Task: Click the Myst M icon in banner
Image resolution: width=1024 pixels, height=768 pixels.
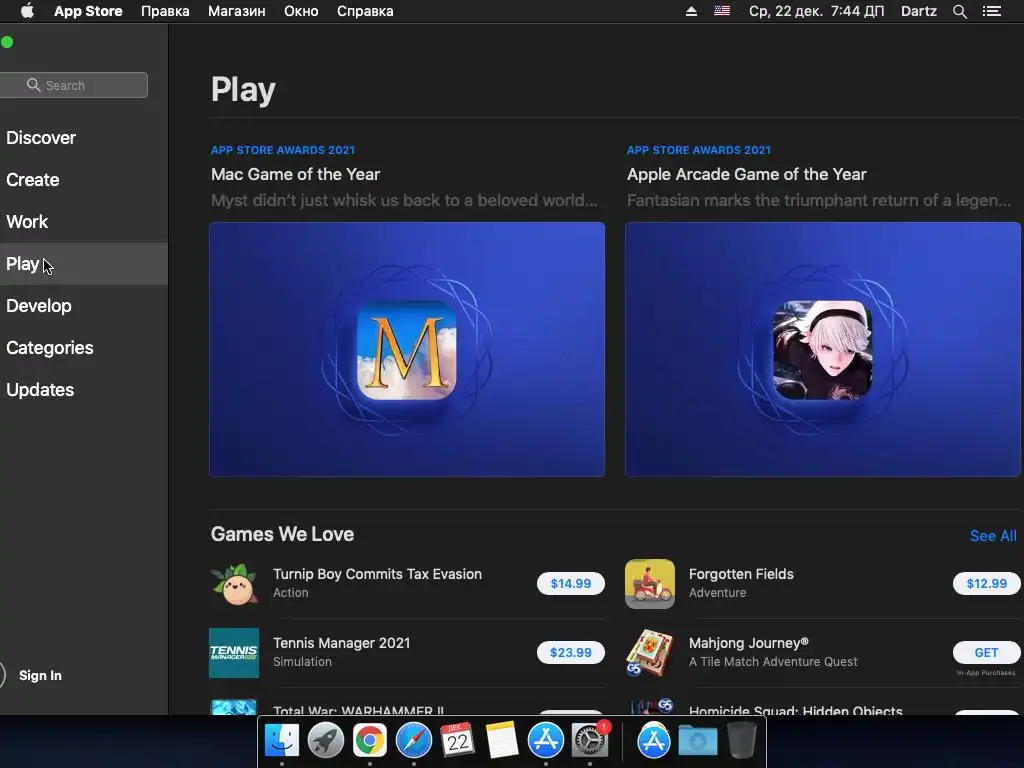Action: click(x=407, y=350)
